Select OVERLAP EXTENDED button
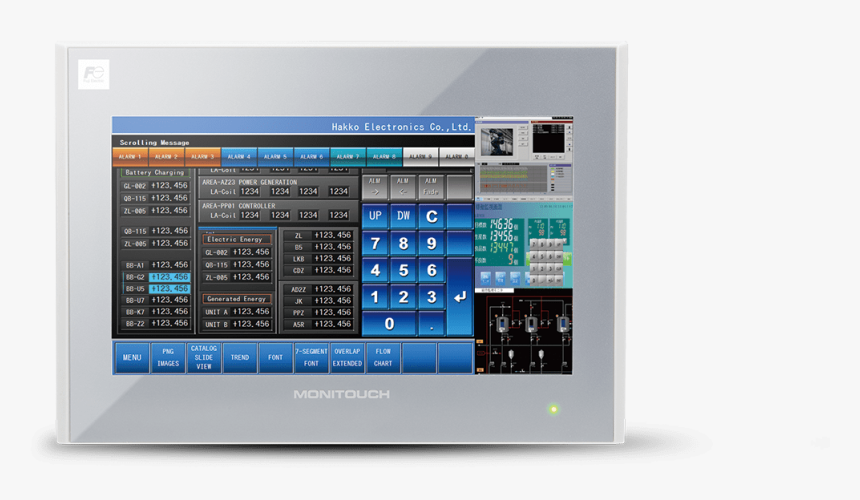This screenshot has height=500, width=860. (x=347, y=357)
